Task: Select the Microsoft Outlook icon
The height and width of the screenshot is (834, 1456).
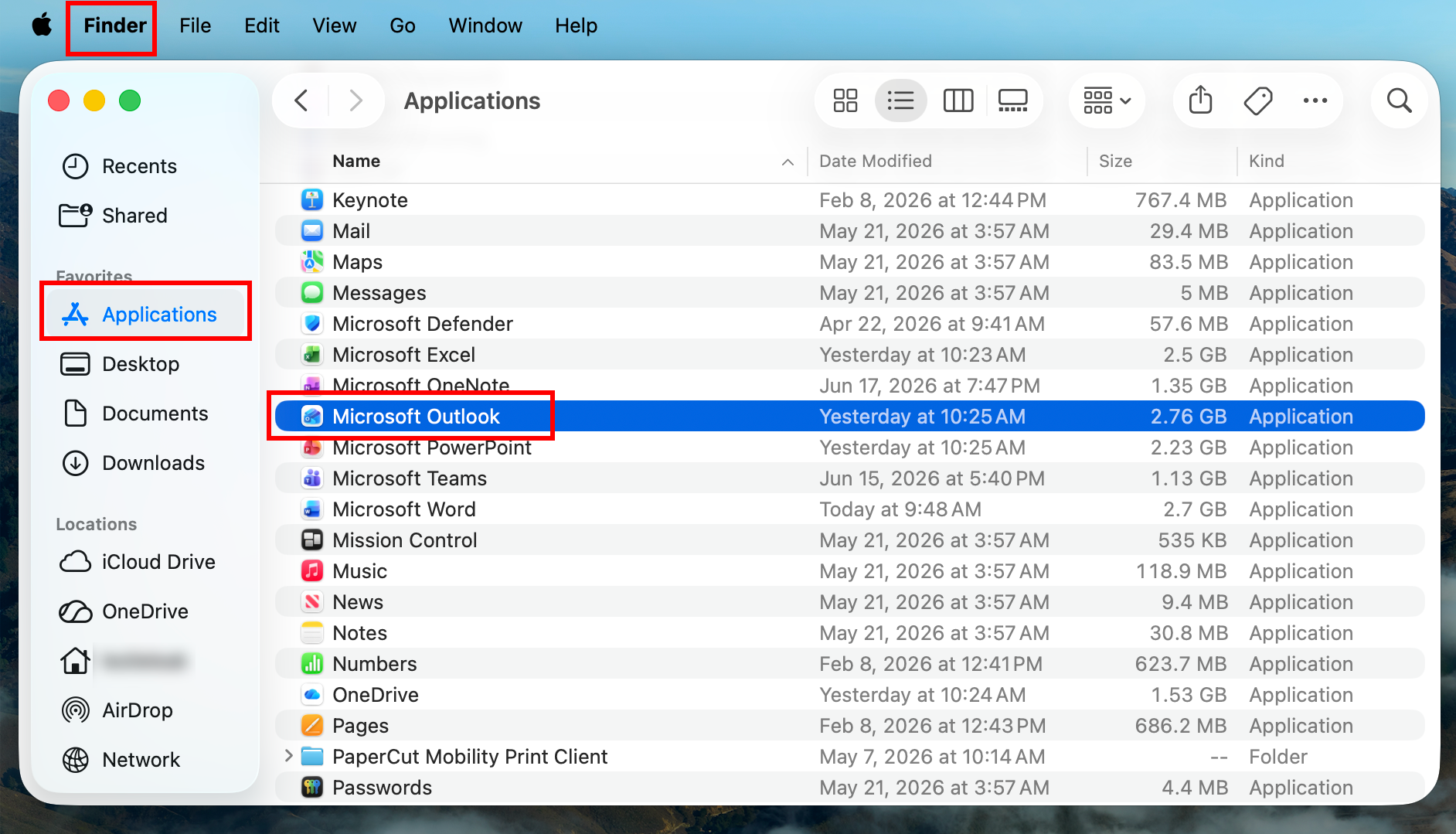Action: click(x=311, y=416)
